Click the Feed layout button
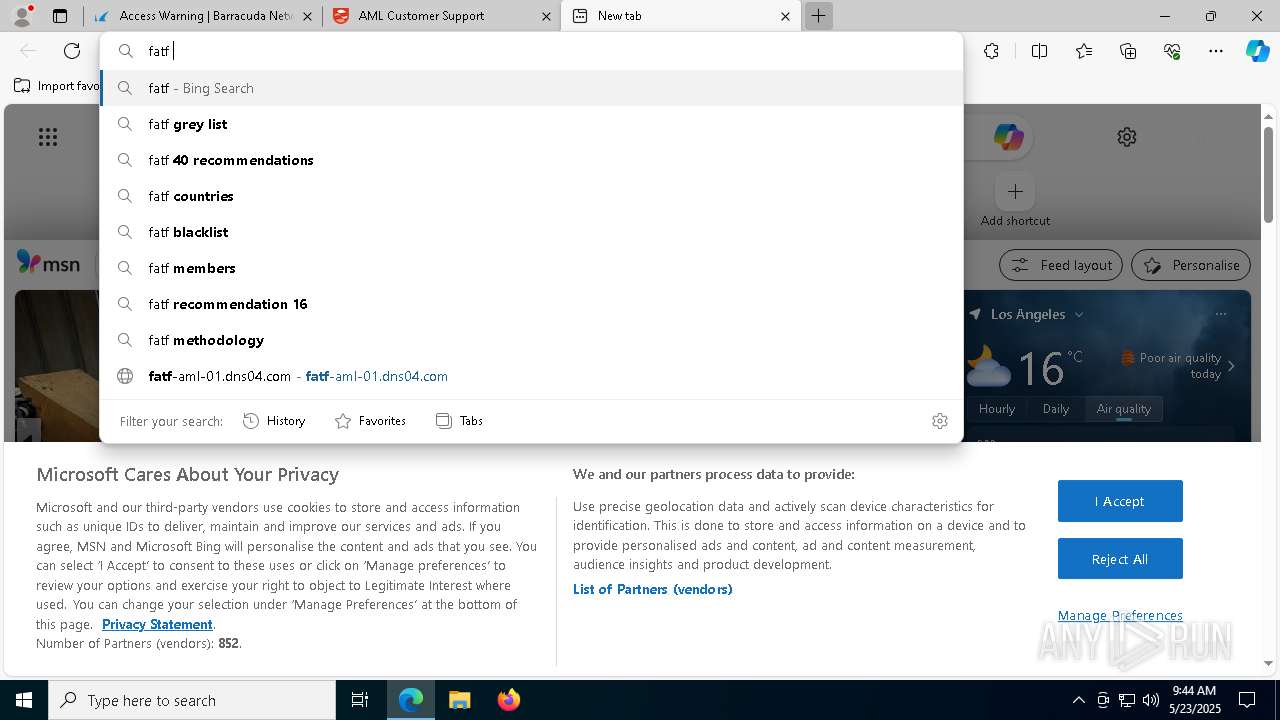1280x720 pixels. (1061, 265)
